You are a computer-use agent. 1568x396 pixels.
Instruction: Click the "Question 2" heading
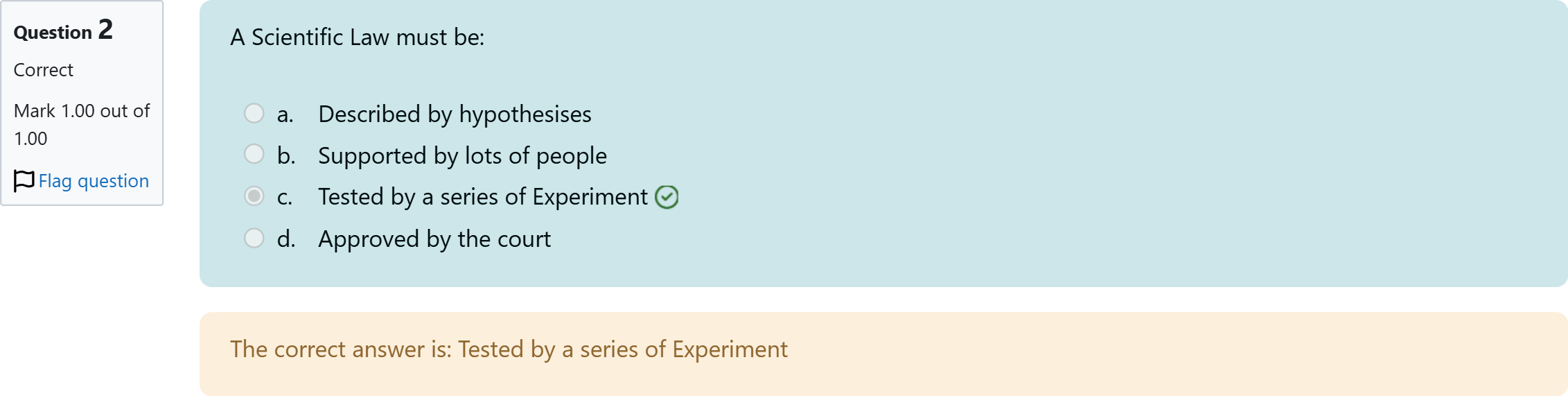(63, 31)
